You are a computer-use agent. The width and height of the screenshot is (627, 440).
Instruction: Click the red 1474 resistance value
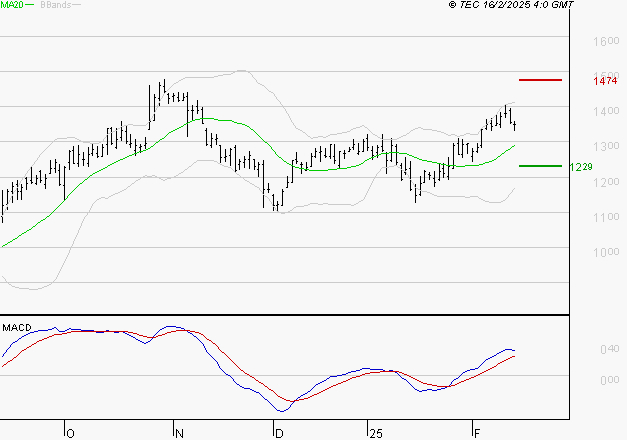605,81
